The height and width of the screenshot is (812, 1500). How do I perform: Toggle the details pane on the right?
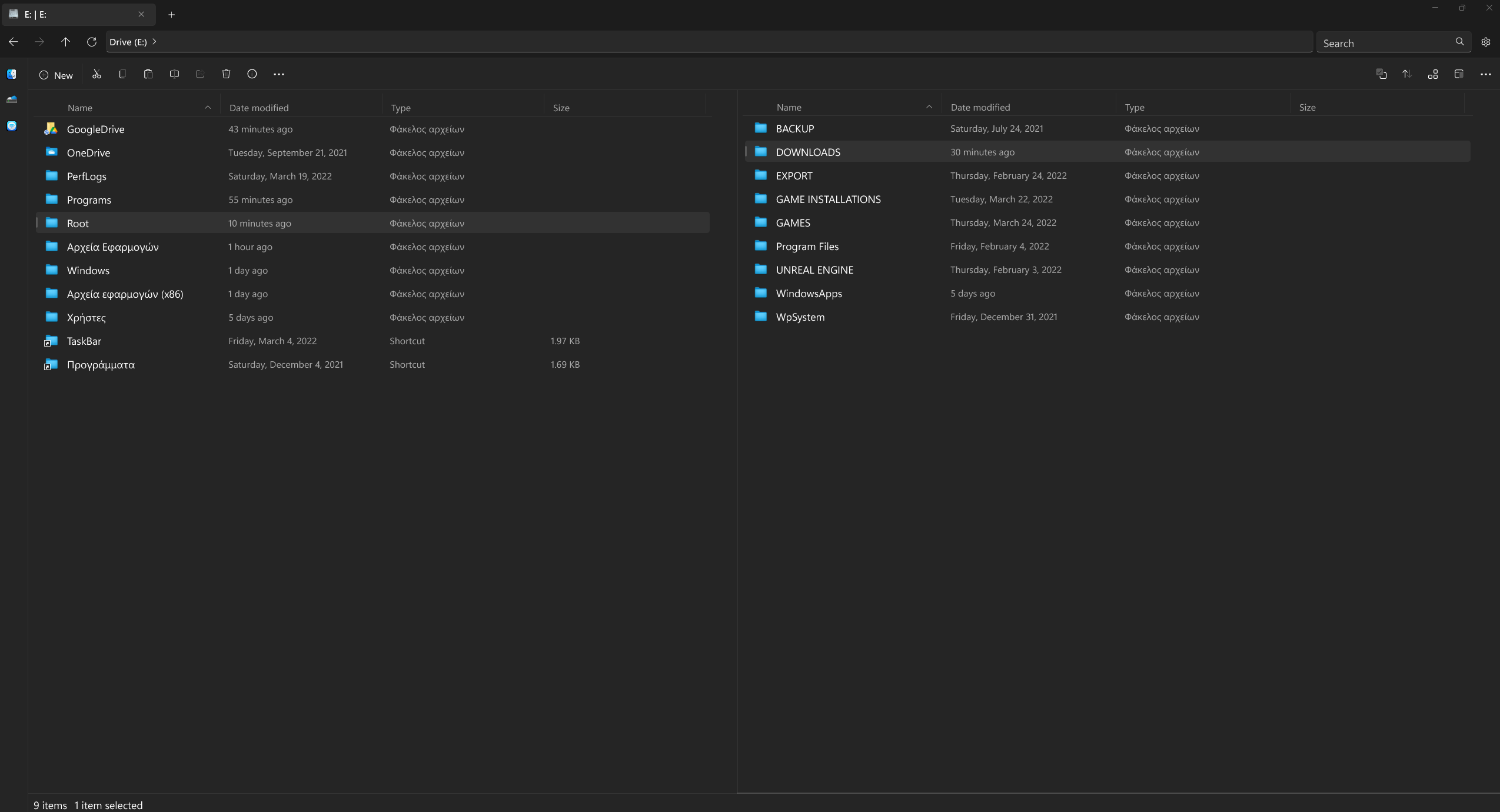pos(1458,74)
